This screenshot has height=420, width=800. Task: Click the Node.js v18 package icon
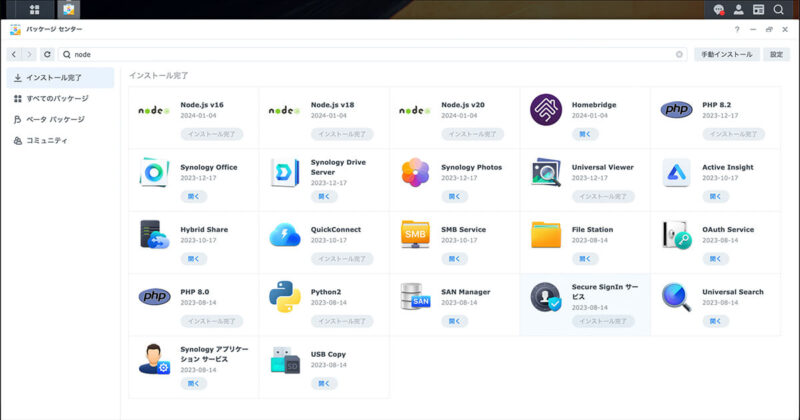pyautogui.click(x=284, y=110)
